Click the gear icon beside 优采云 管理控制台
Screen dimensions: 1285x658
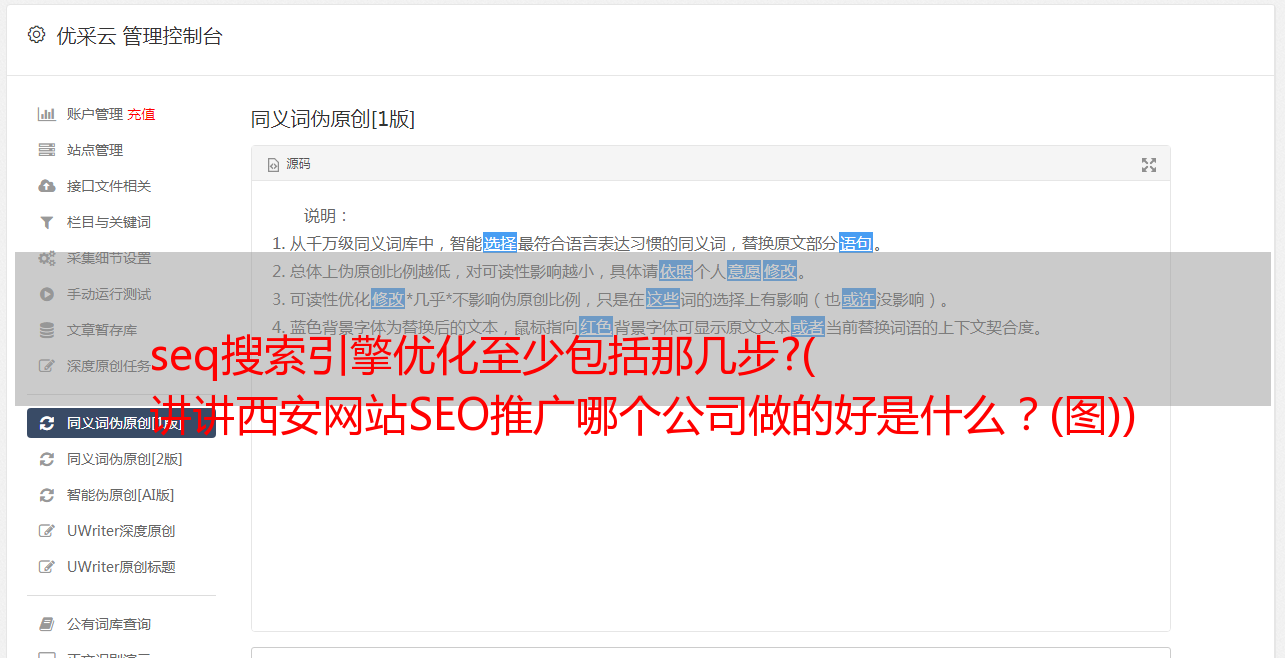(36, 35)
